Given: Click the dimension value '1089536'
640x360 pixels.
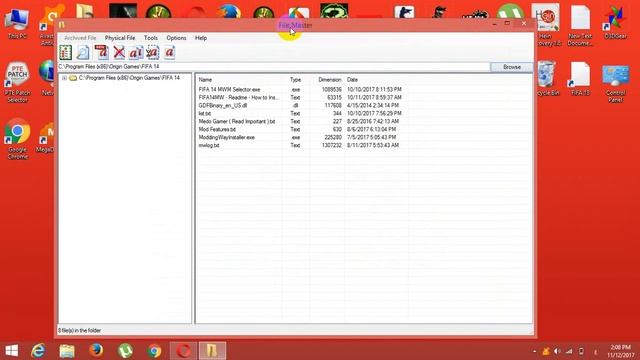Looking at the screenshot, I should (x=331, y=89).
